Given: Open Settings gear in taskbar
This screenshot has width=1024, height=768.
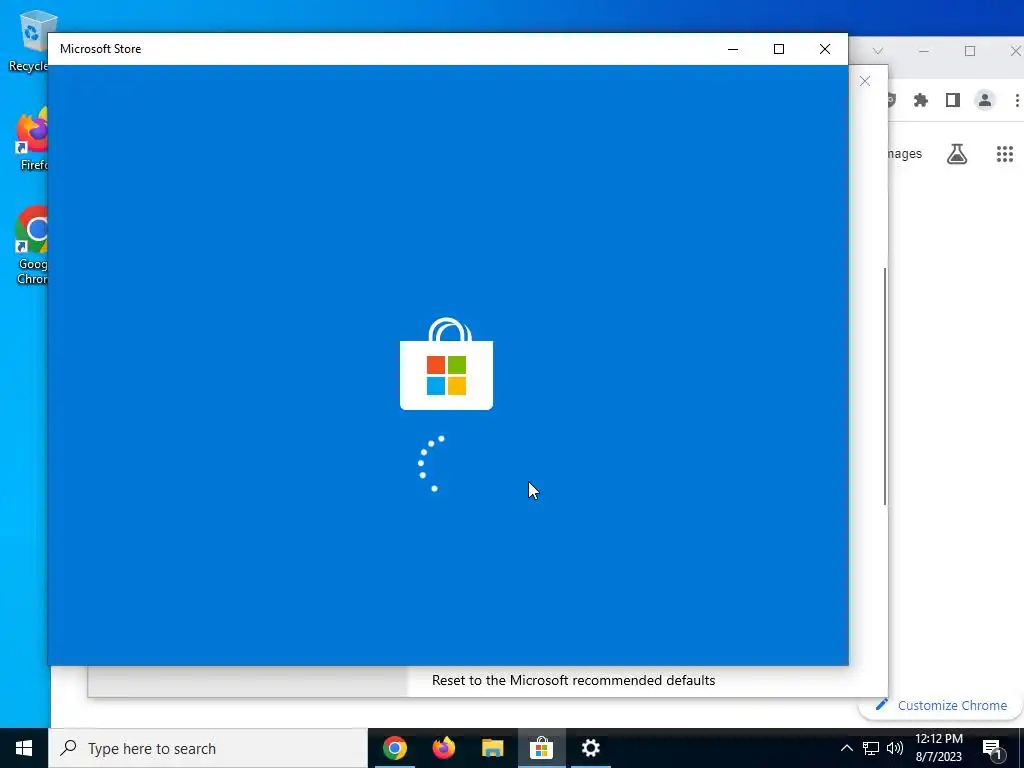Looking at the screenshot, I should pyautogui.click(x=590, y=748).
